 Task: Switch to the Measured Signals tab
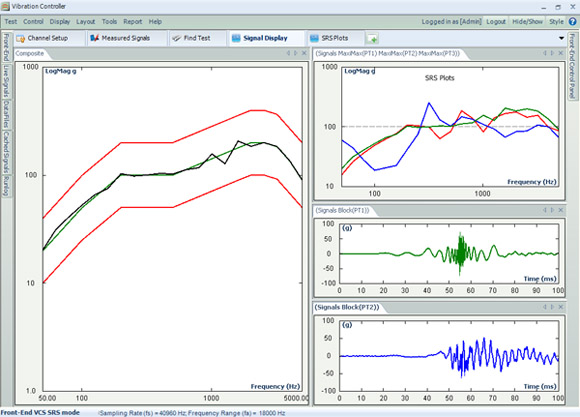tap(127, 38)
